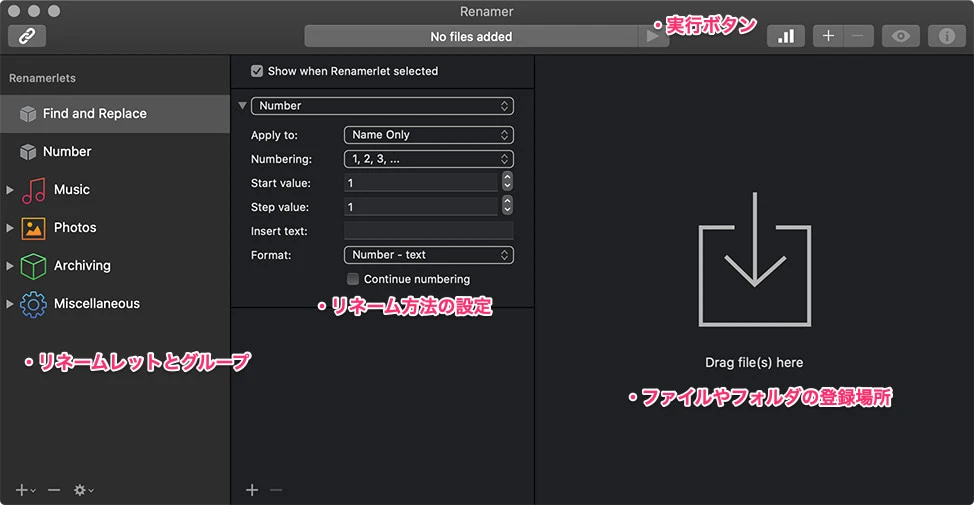
Task: Open the Numbering style dropdown
Action: 428,159
